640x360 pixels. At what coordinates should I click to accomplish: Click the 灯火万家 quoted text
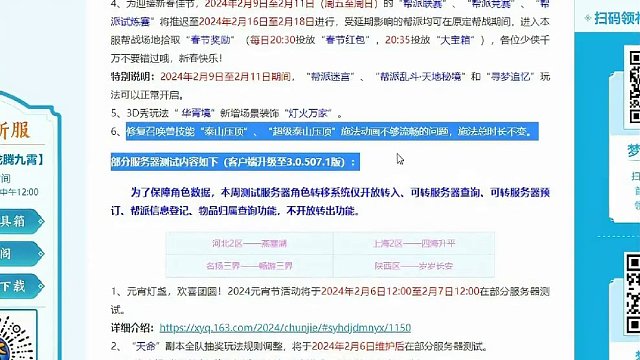click(x=308, y=113)
